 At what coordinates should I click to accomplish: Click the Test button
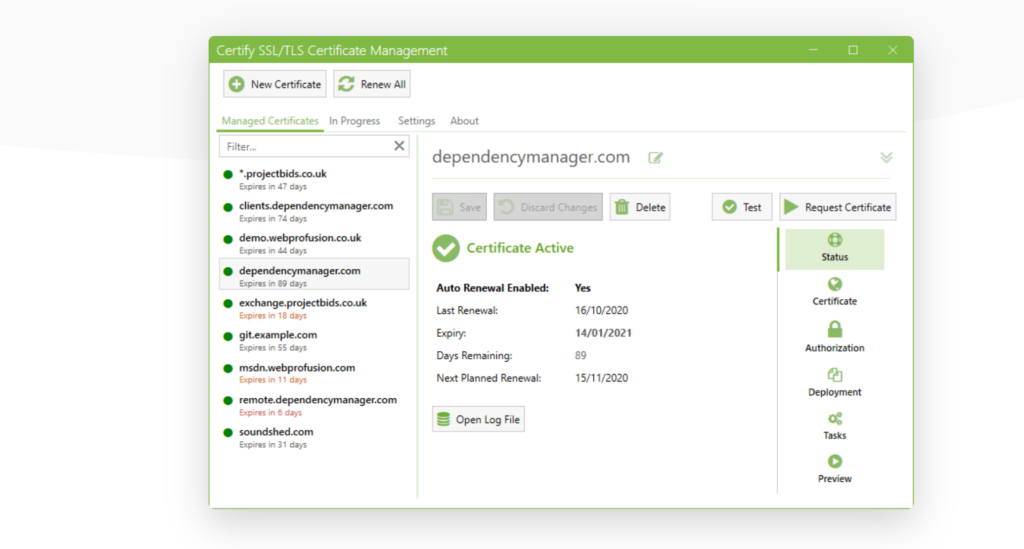point(742,207)
